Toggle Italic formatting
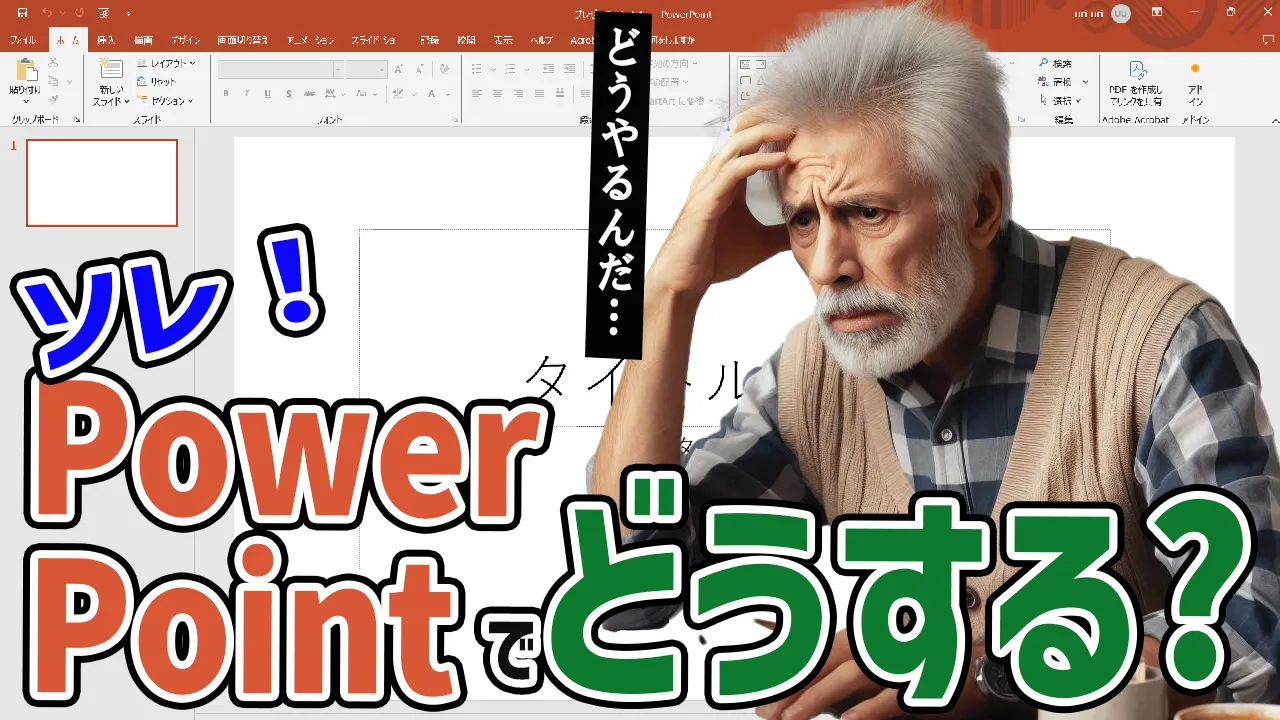Screen dimensions: 1280x720 247,94
